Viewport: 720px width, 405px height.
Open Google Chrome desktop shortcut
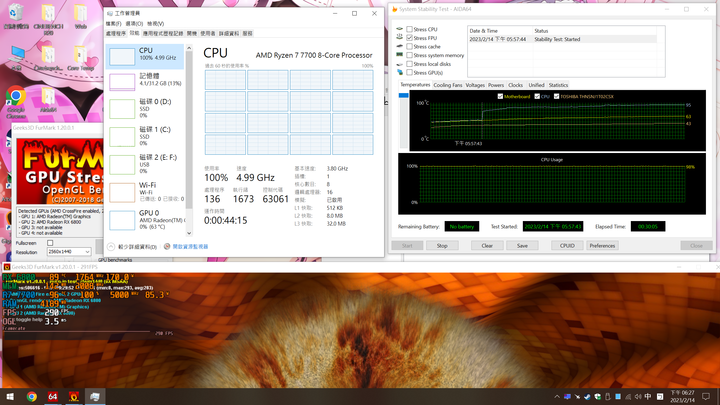16,102
